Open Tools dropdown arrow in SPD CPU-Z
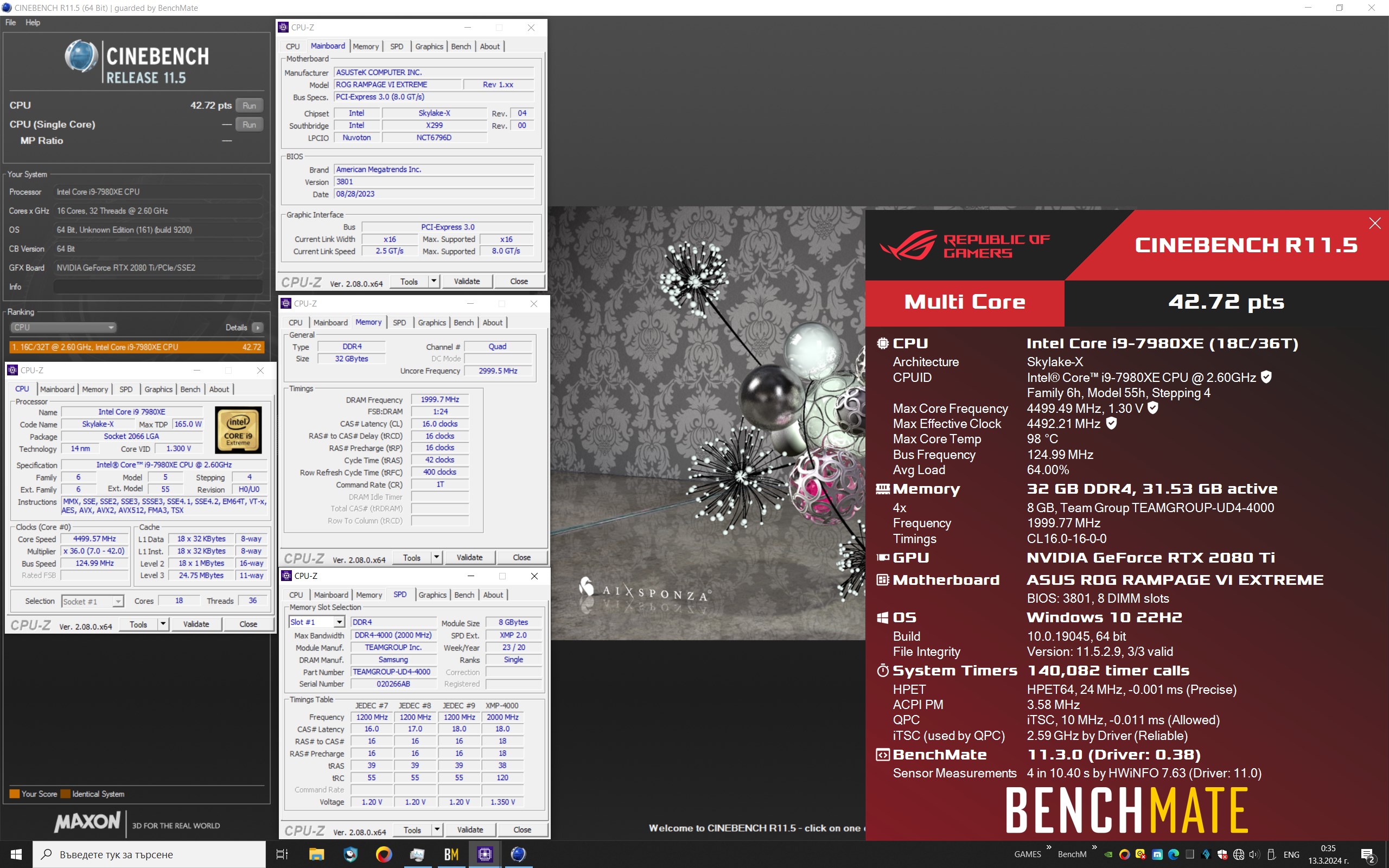 437,829
